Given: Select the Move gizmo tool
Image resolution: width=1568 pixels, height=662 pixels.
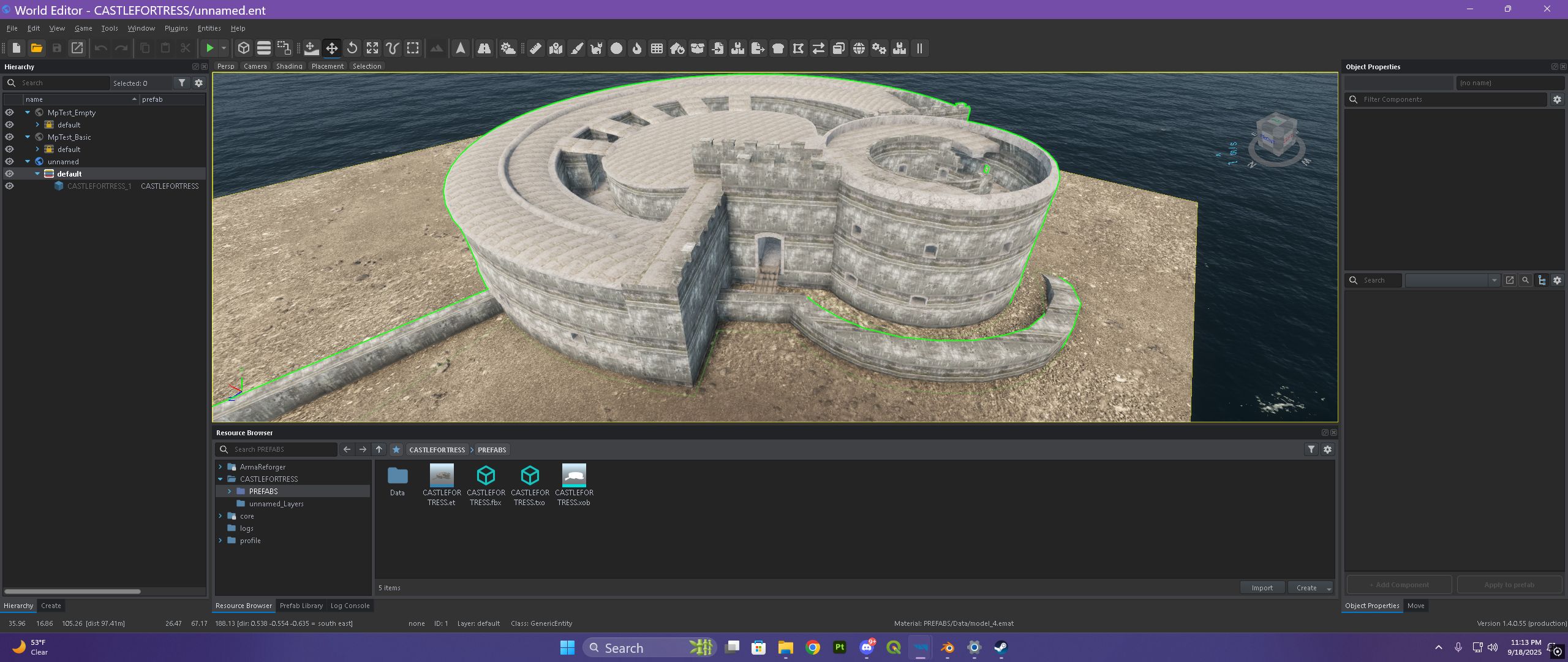Looking at the screenshot, I should click(x=331, y=48).
